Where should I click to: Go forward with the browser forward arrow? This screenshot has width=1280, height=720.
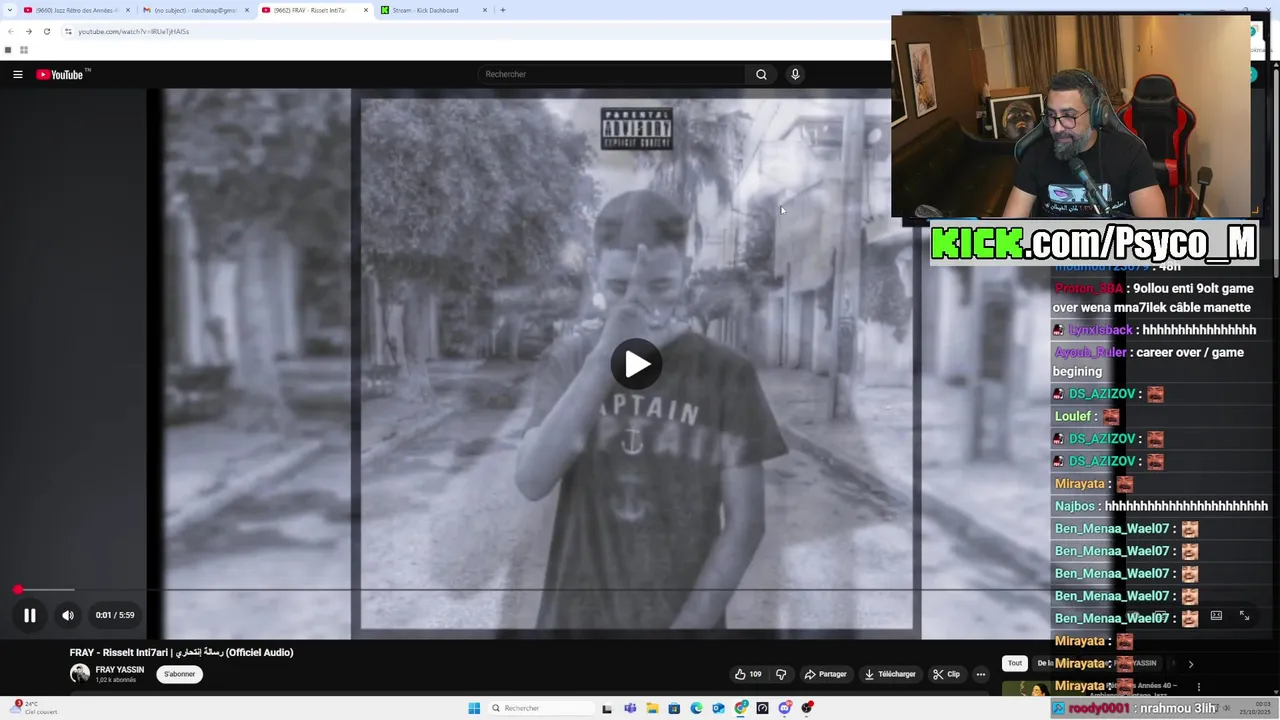pyautogui.click(x=28, y=31)
